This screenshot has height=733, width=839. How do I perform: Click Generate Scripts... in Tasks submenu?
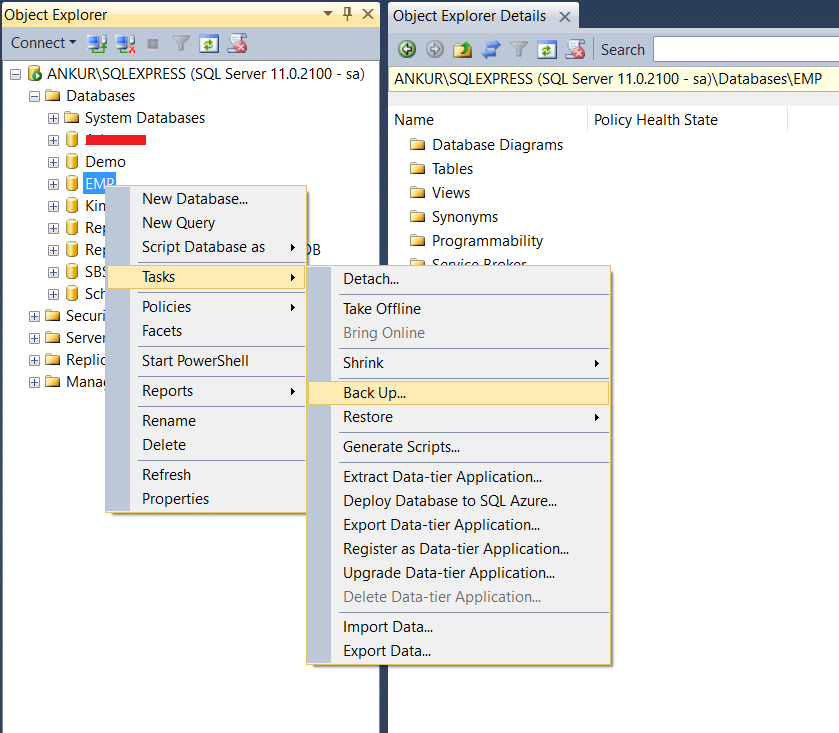coord(459,447)
